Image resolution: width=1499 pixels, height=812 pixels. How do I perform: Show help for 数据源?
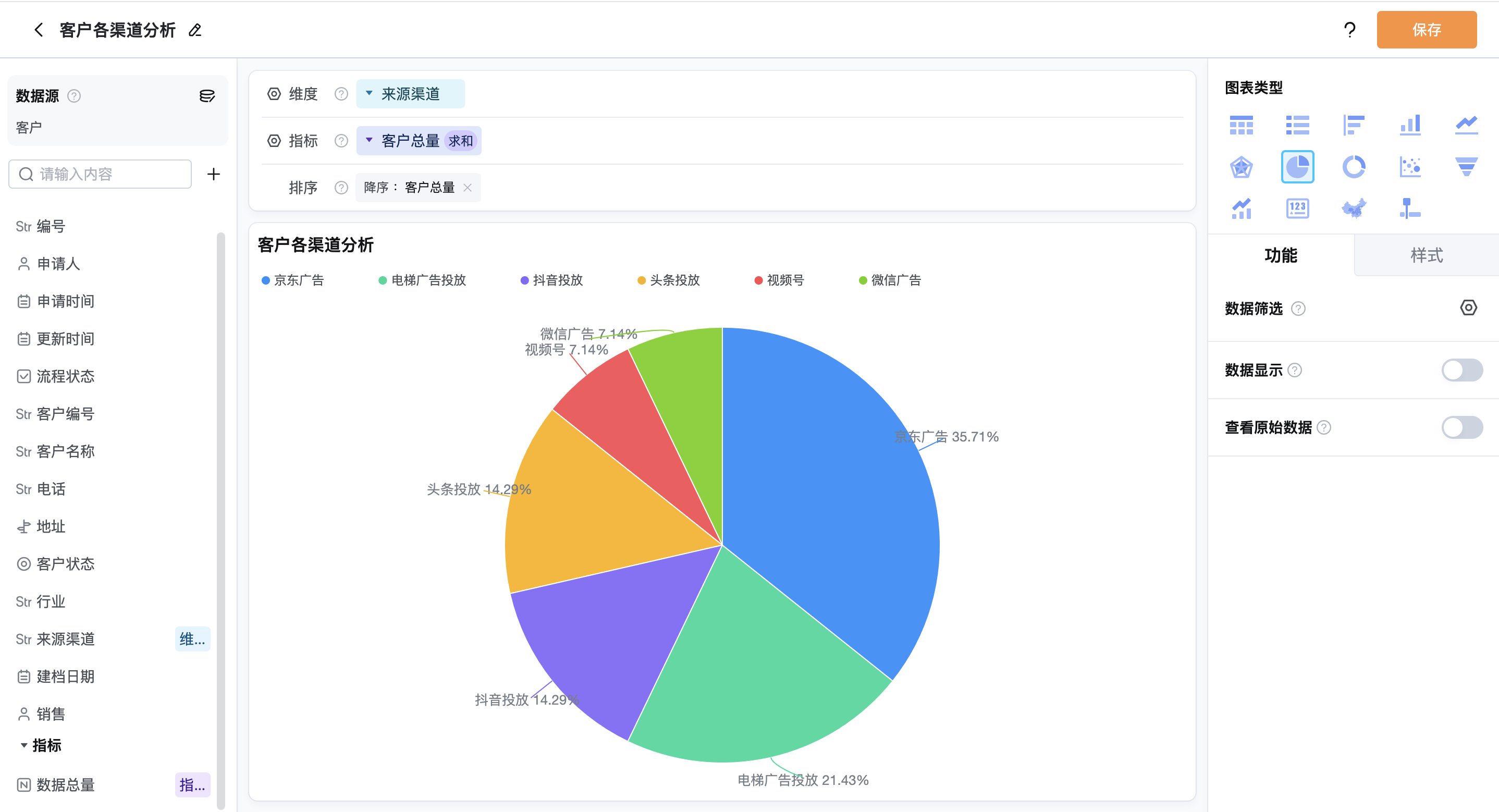[x=74, y=95]
